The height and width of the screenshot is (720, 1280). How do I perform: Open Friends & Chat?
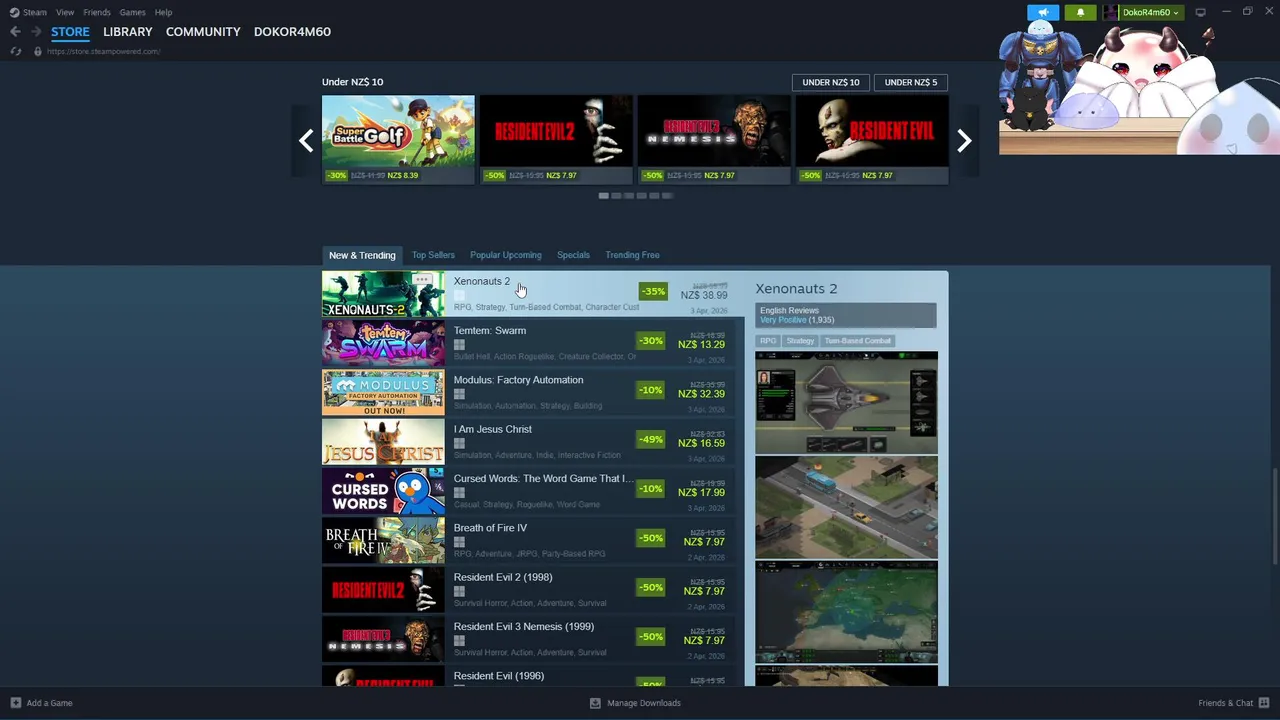pos(1234,703)
